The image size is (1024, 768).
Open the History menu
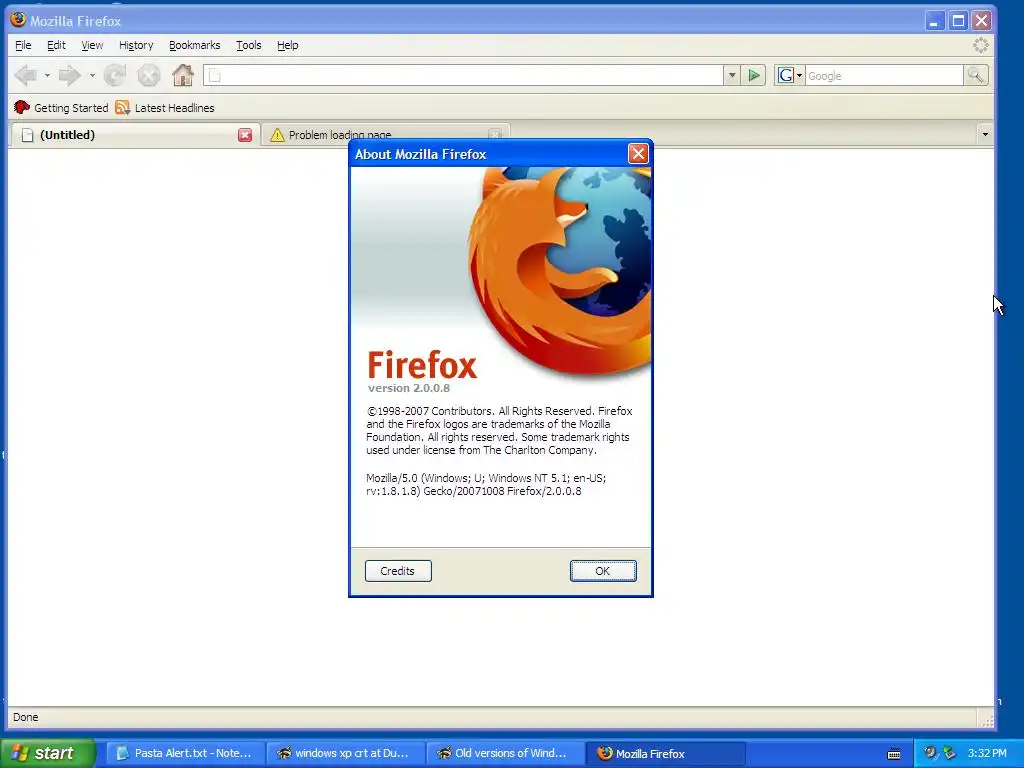pos(136,45)
